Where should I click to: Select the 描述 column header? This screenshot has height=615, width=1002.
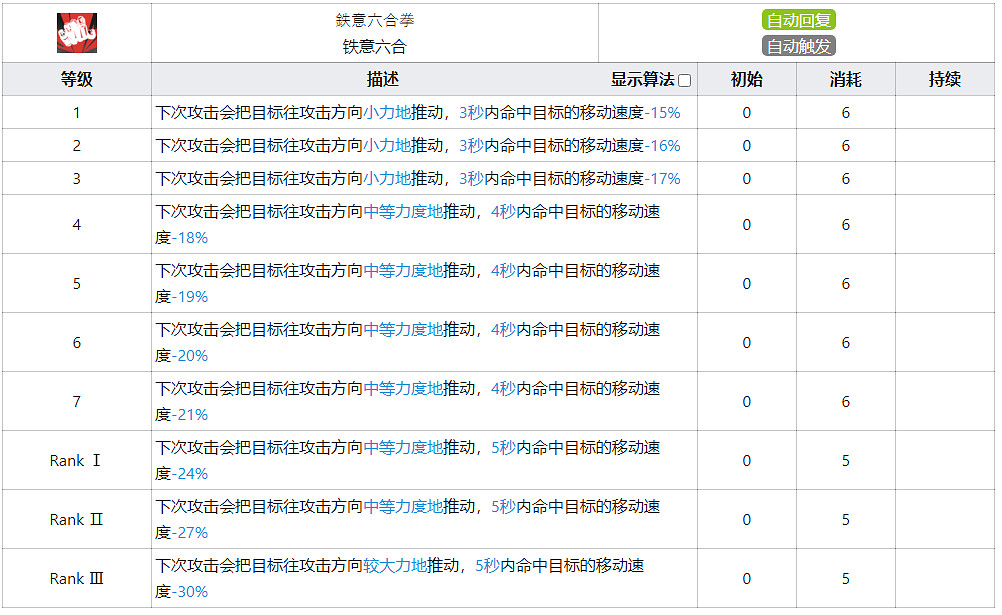pyautogui.click(x=382, y=80)
